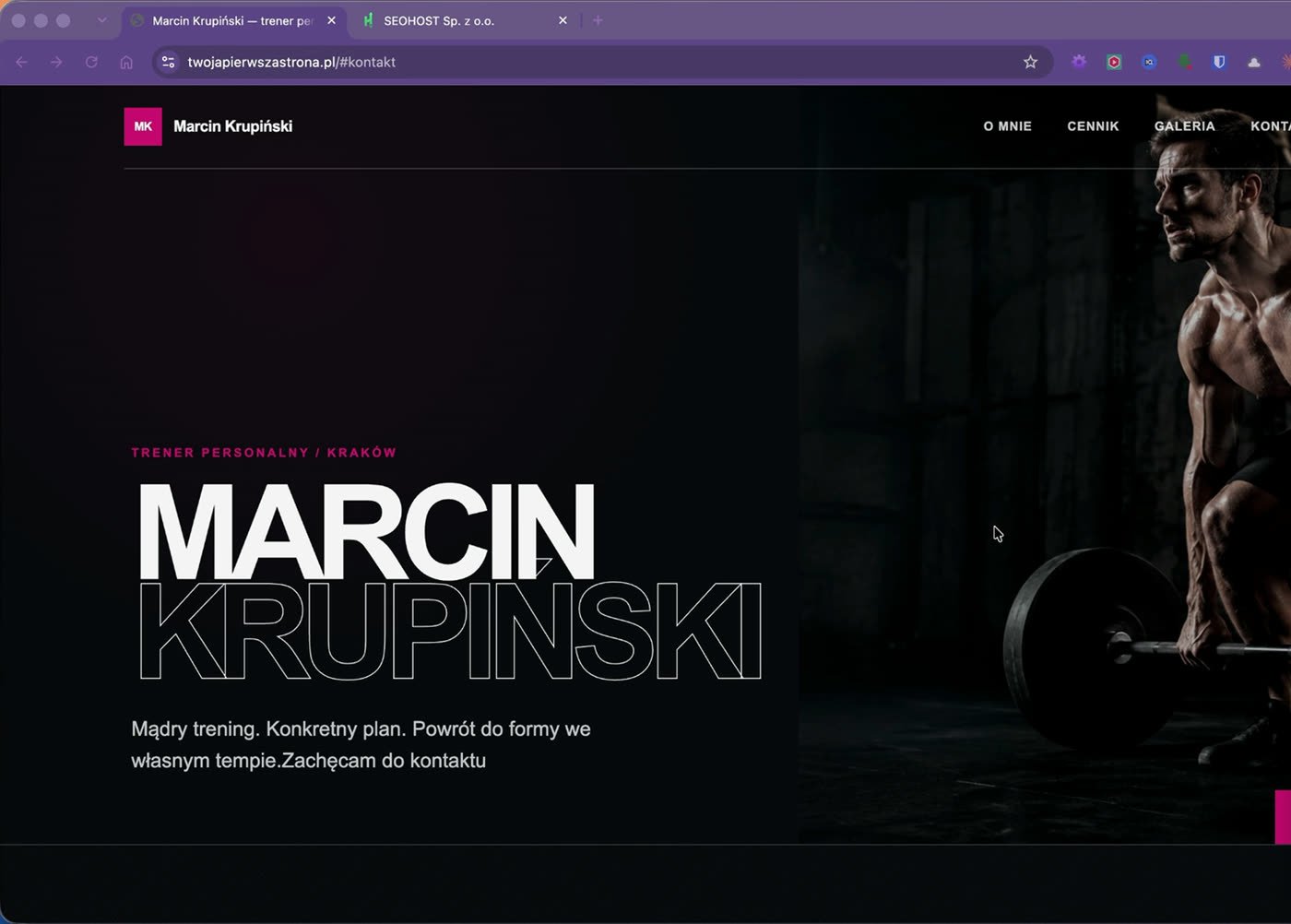Expand the tab search dropdown arrow

(101, 20)
